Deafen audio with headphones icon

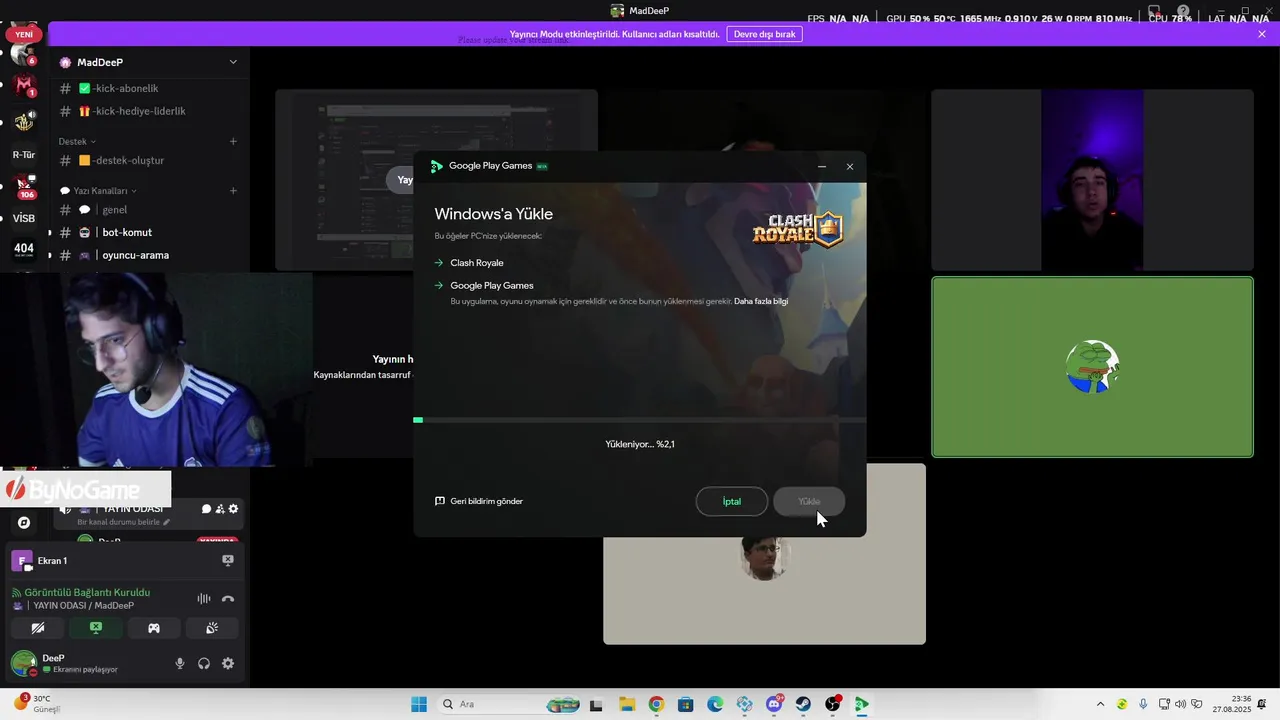click(x=204, y=663)
